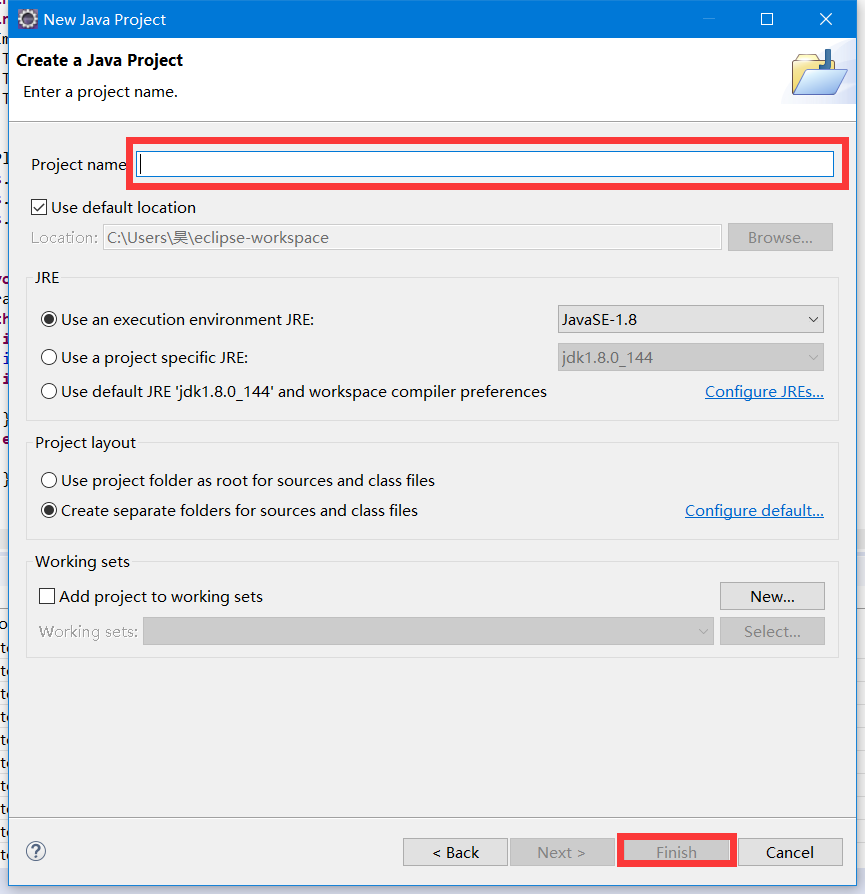Click the Project layout group label

pos(86,443)
